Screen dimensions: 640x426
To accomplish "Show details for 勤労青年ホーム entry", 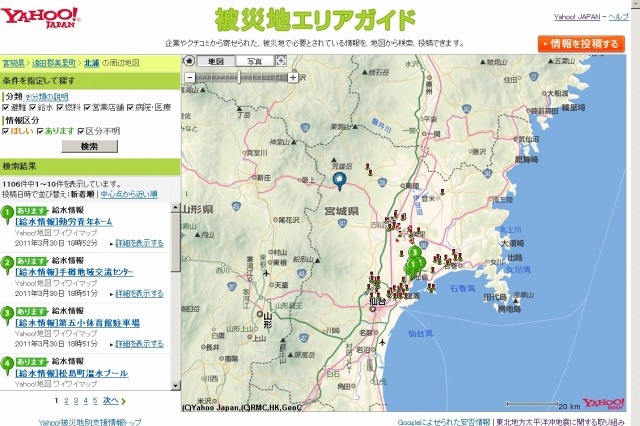I will pyautogui.click(x=140, y=243).
